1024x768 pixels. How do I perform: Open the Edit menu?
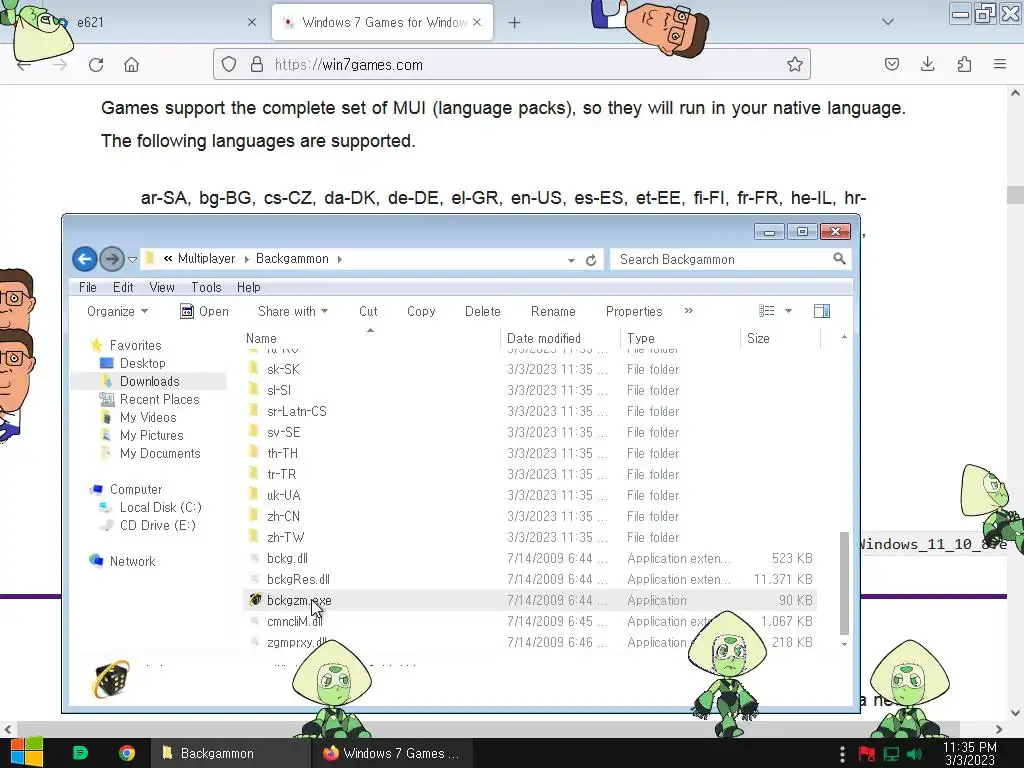(123, 287)
